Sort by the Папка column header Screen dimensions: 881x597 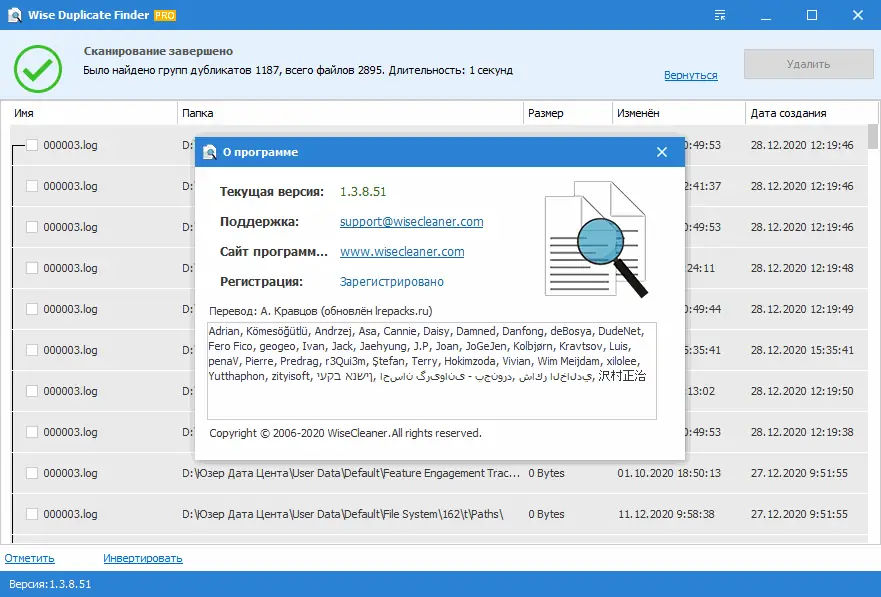350,113
